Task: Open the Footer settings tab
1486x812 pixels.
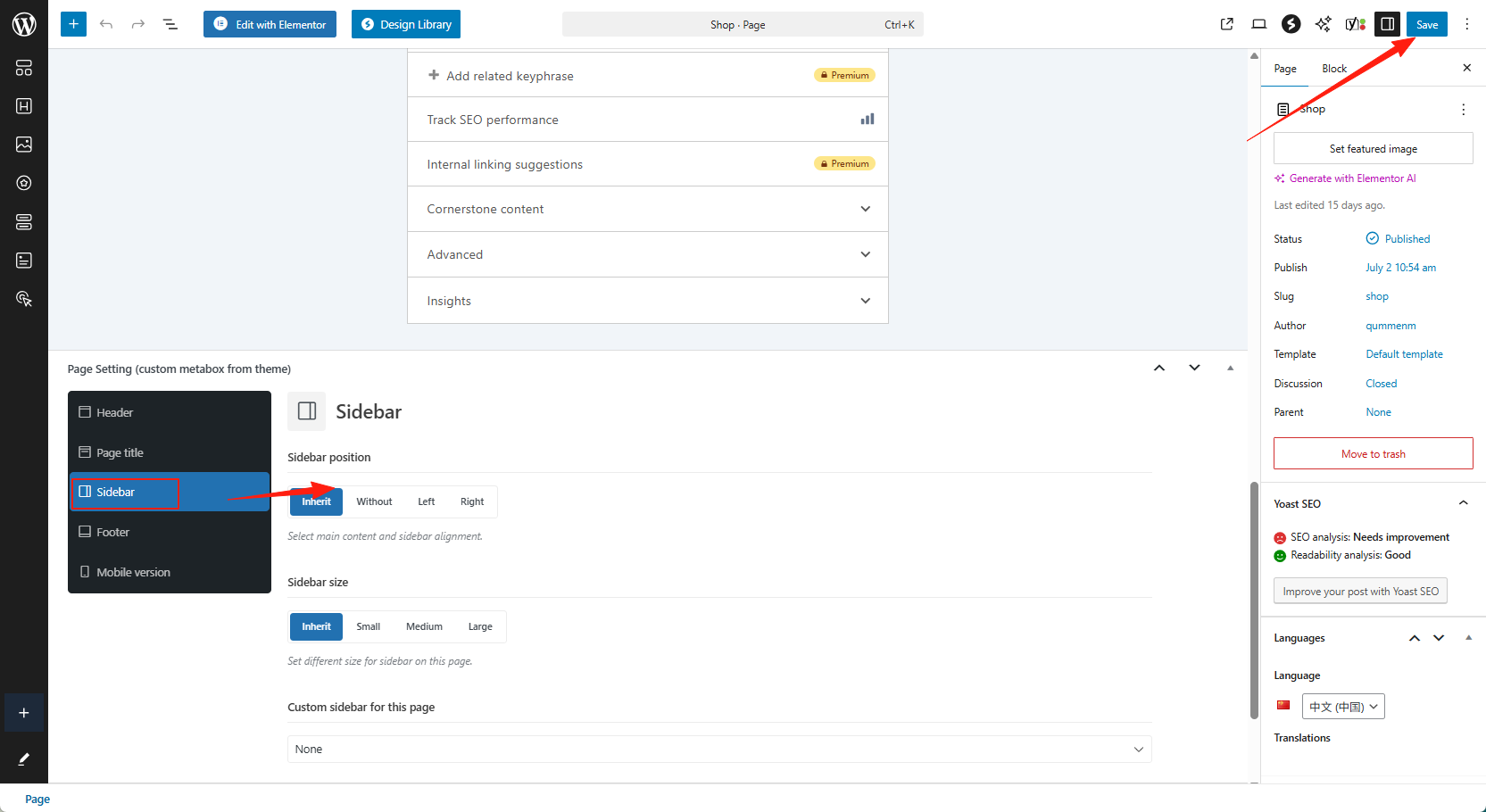Action: coord(113,532)
